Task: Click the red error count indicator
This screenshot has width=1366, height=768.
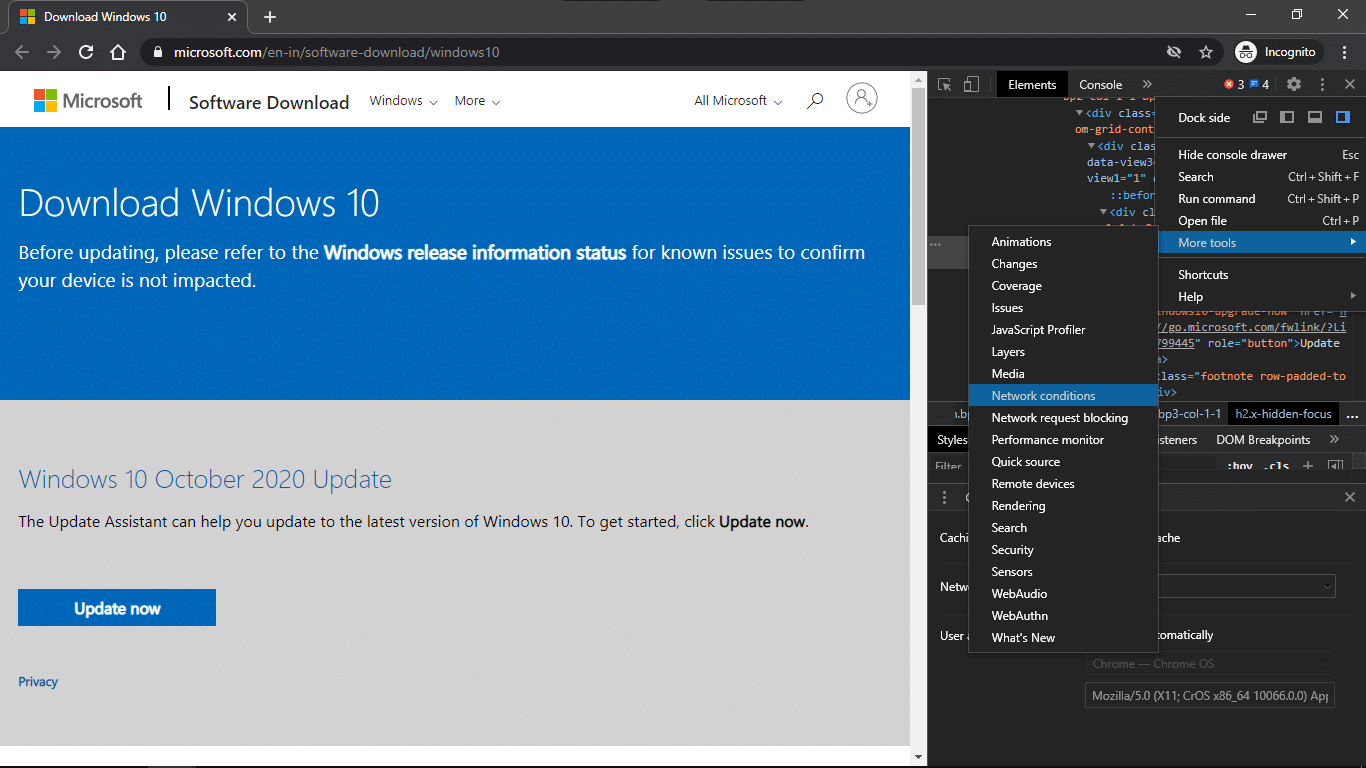Action: pyautogui.click(x=1234, y=85)
